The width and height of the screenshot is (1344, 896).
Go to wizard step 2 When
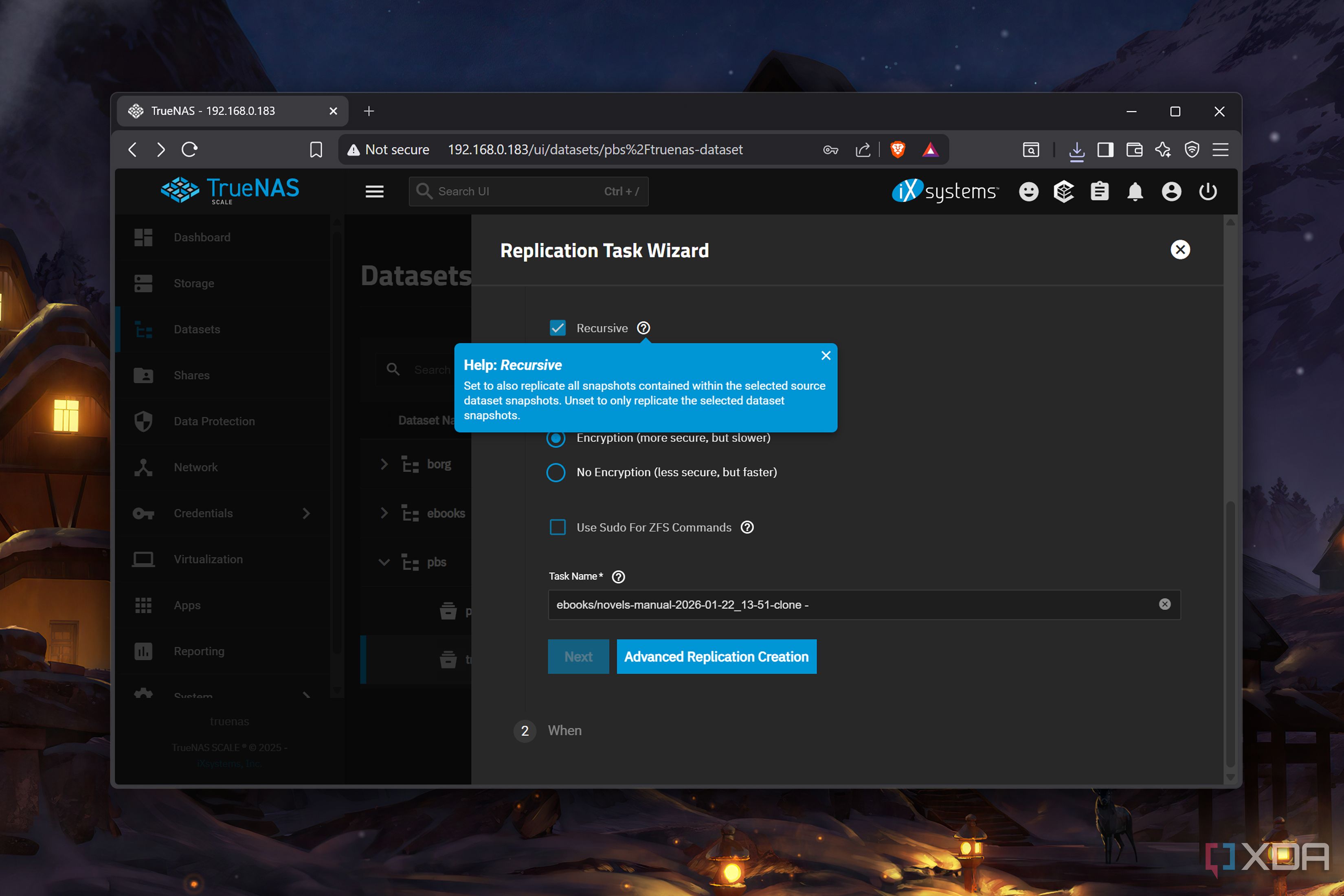point(547,730)
